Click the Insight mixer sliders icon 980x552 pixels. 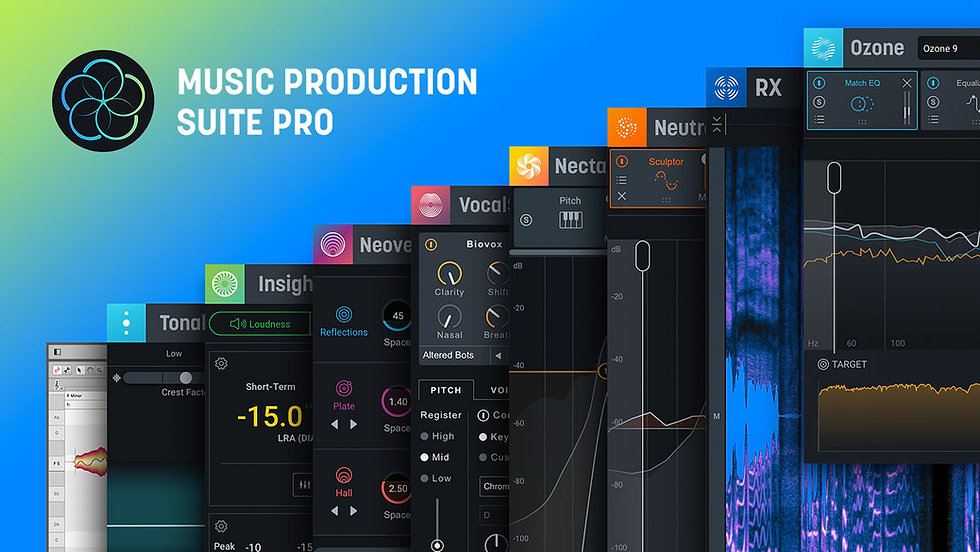coord(304,484)
